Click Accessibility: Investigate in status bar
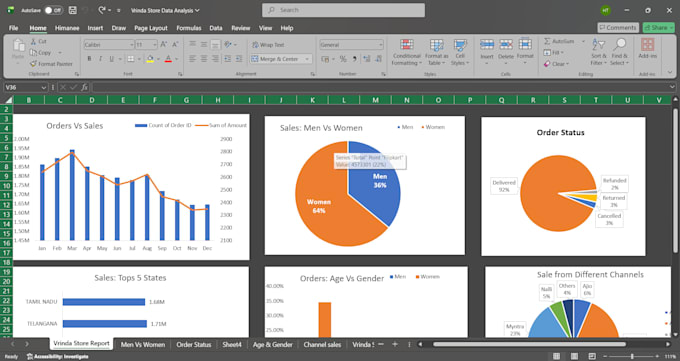This screenshot has width=680, height=361. point(58,357)
